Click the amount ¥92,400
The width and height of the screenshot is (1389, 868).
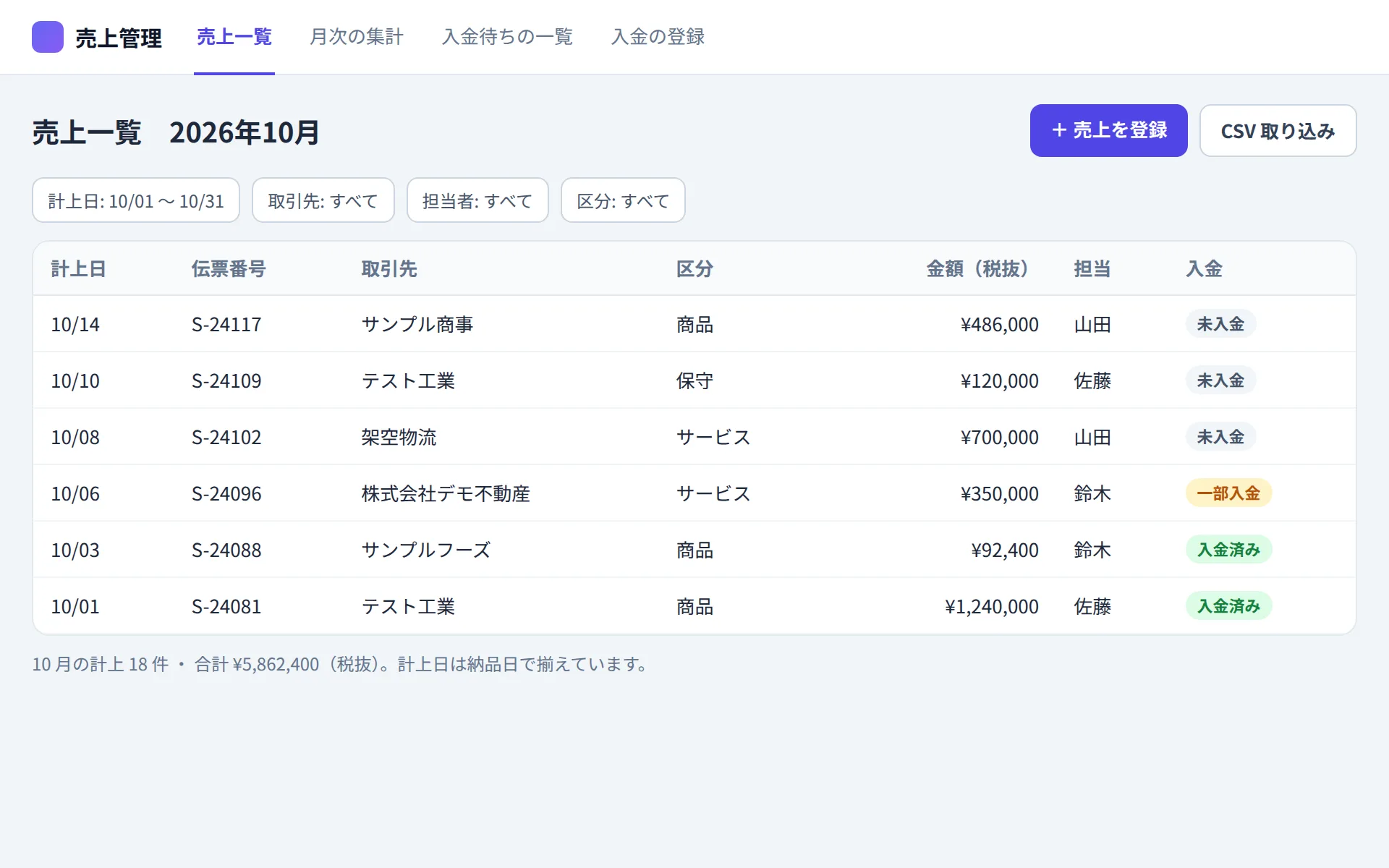coord(1004,550)
